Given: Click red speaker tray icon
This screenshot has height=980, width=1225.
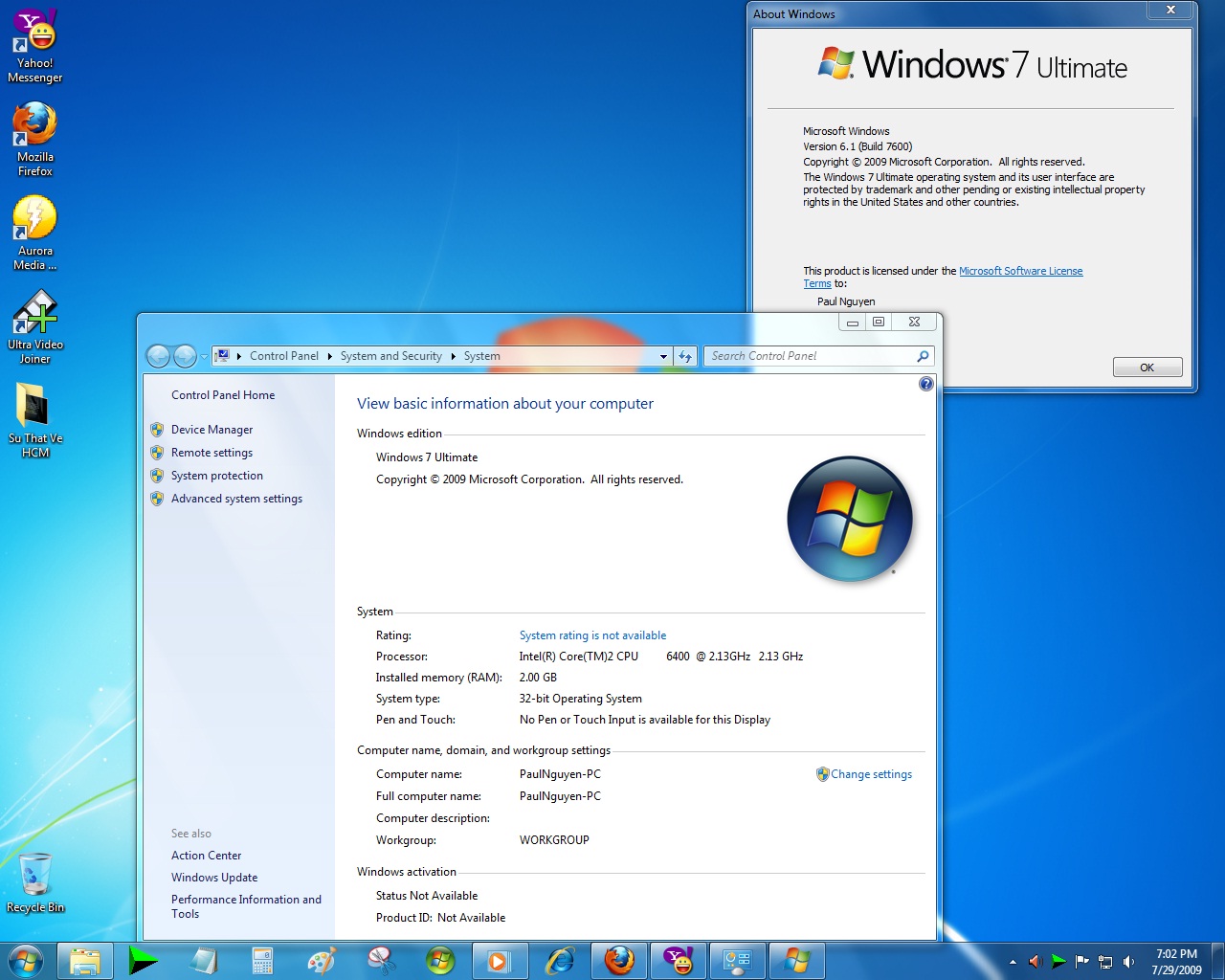Looking at the screenshot, I should (x=1035, y=961).
